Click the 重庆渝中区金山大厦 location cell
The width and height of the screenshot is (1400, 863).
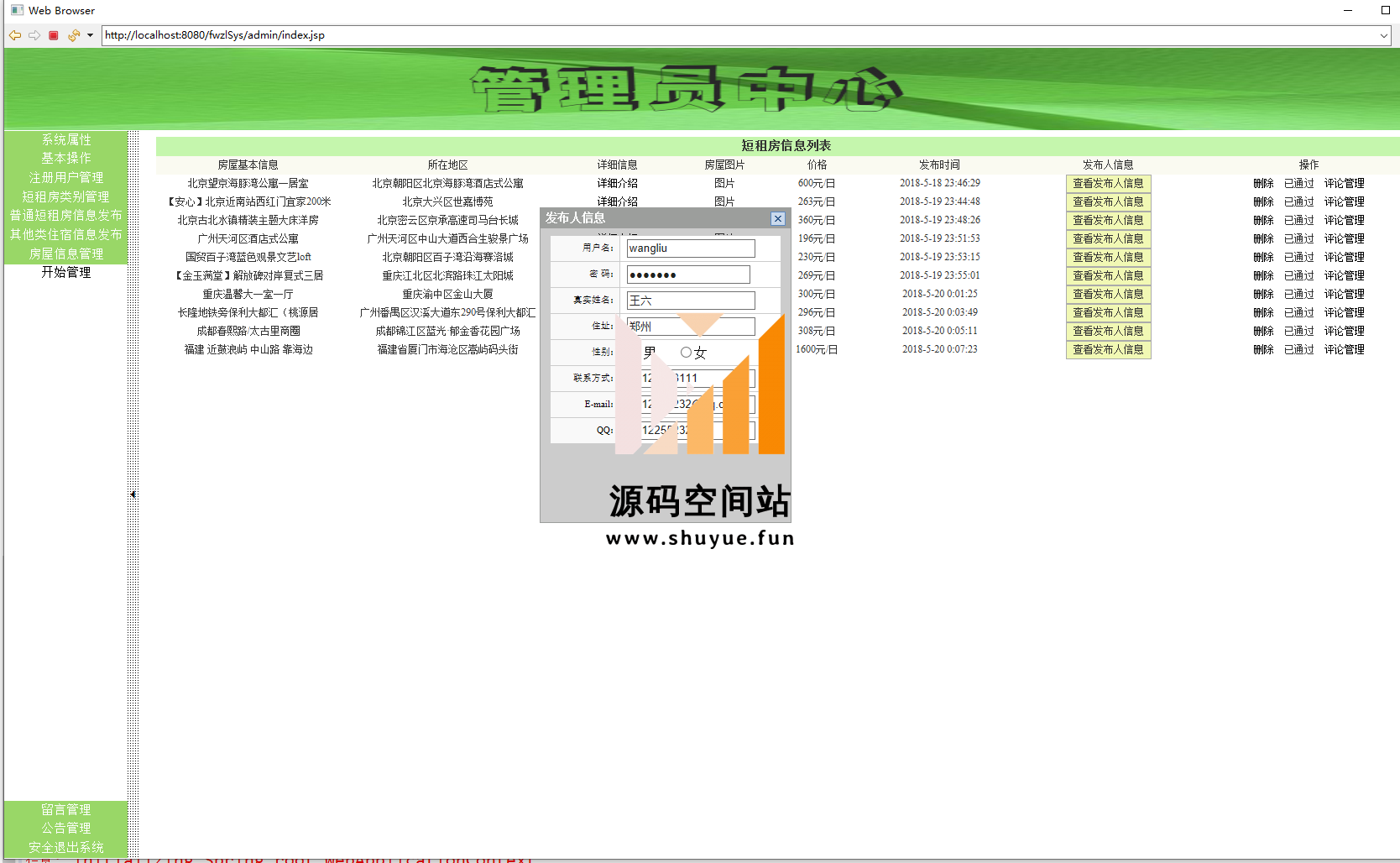click(447, 294)
